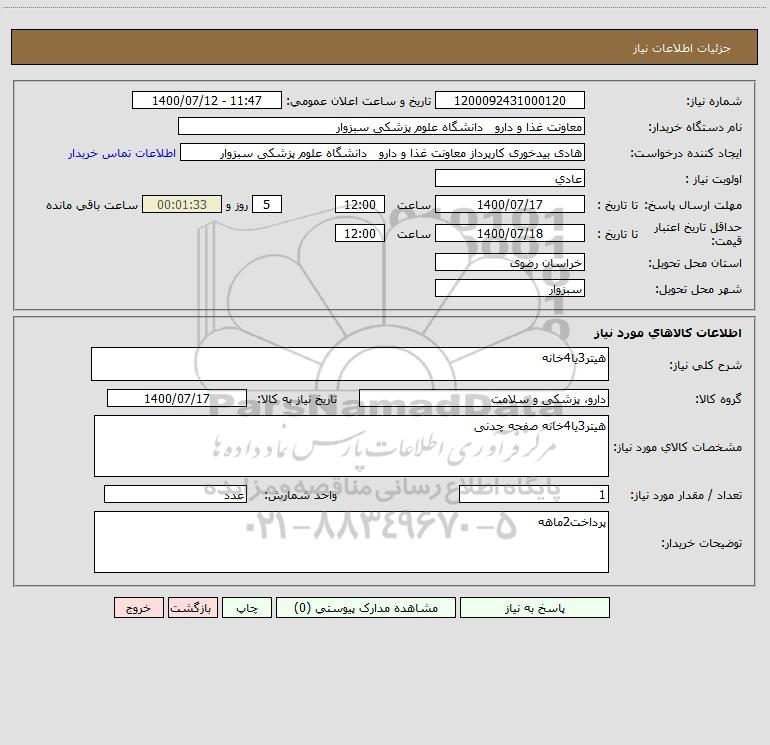Click the شرح کلی نیاز text area
This screenshot has width=770, height=745.
350,364
